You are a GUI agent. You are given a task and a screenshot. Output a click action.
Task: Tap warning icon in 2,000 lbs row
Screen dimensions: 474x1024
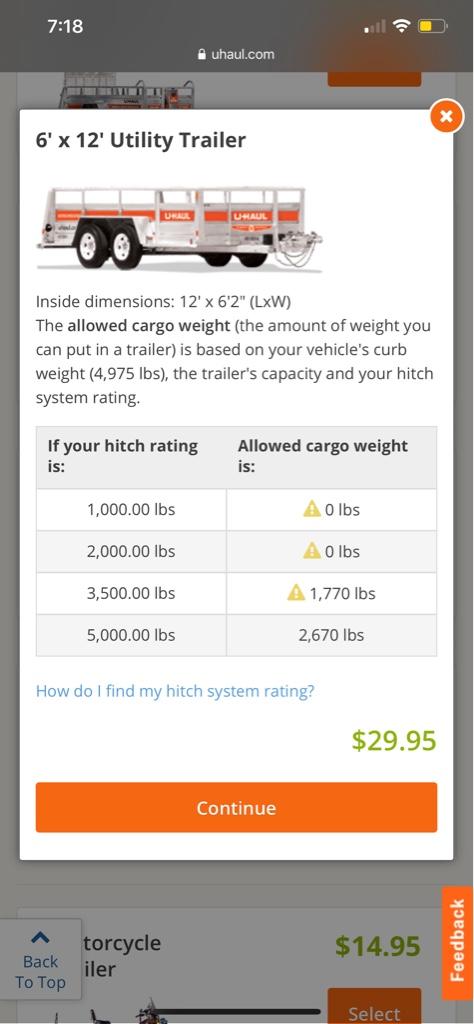click(x=312, y=551)
